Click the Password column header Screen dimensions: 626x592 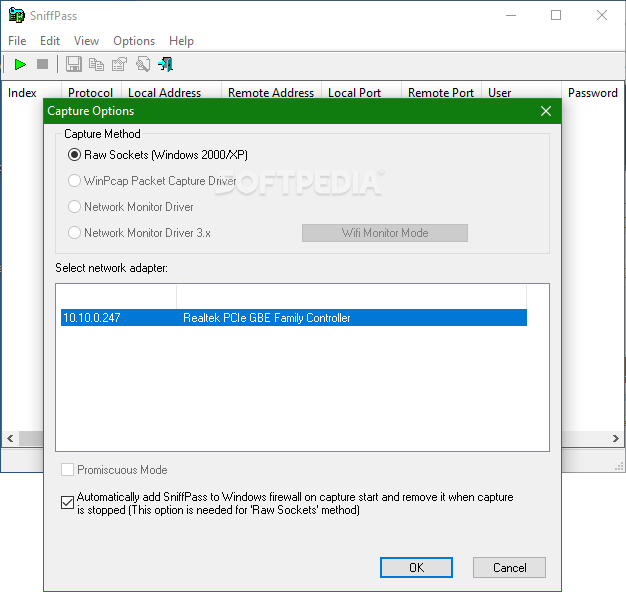point(592,93)
